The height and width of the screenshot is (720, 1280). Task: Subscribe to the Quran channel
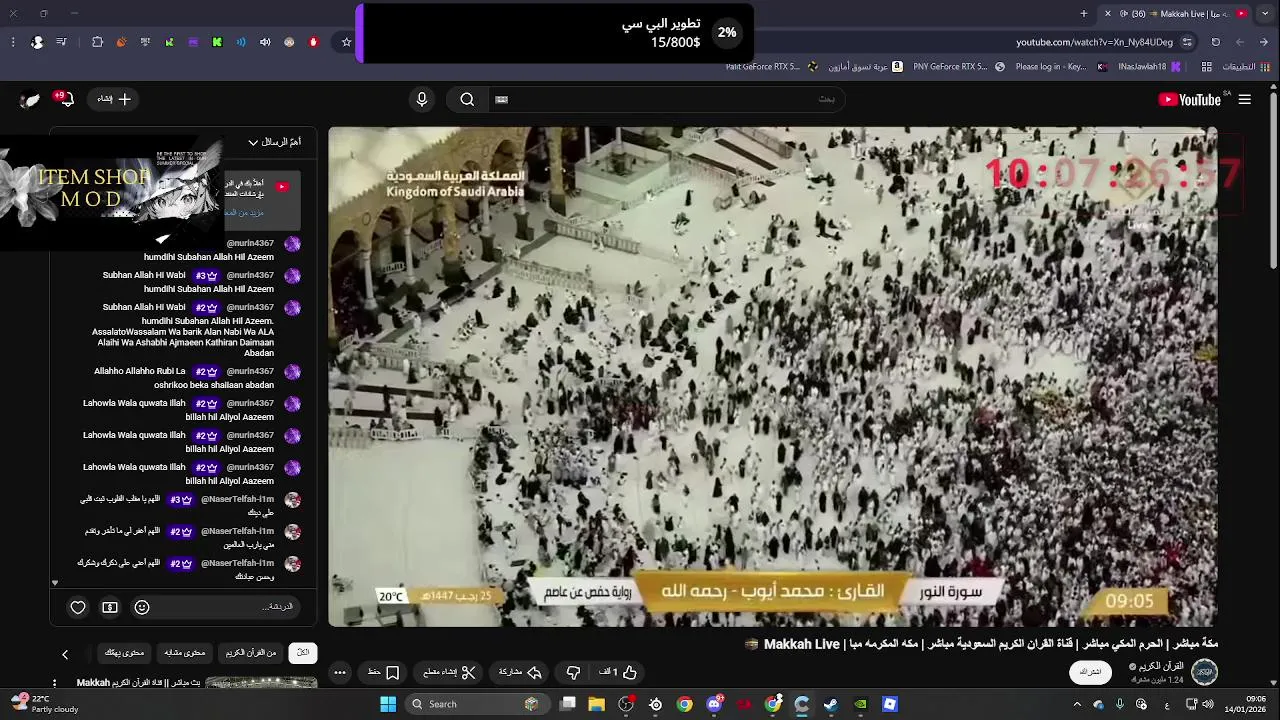1091,672
